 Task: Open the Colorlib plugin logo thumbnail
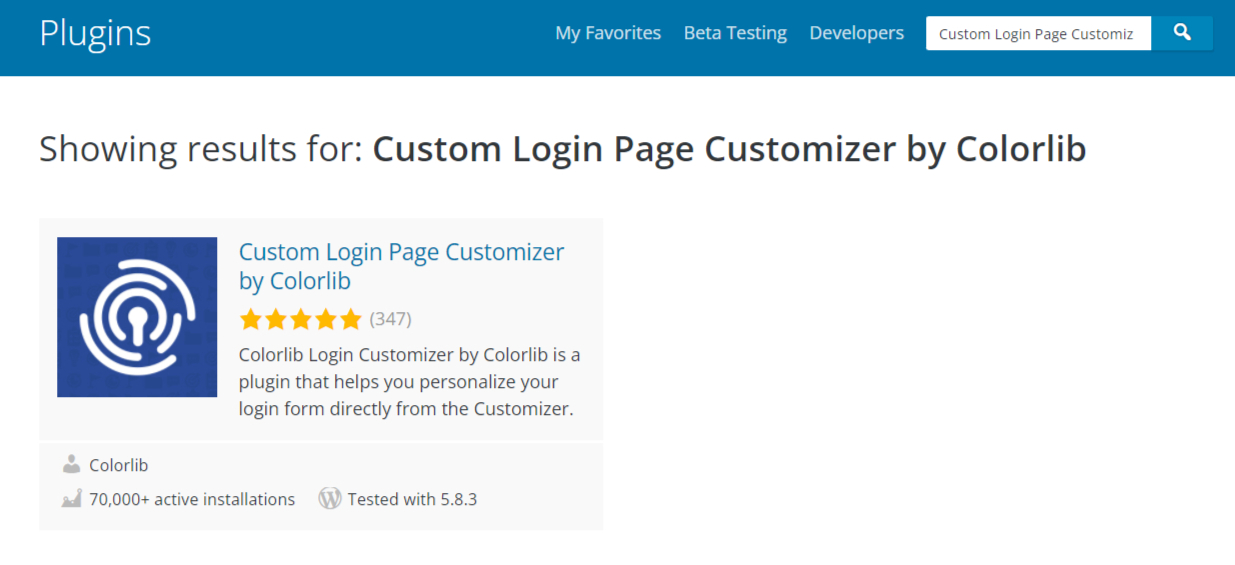(137, 317)
